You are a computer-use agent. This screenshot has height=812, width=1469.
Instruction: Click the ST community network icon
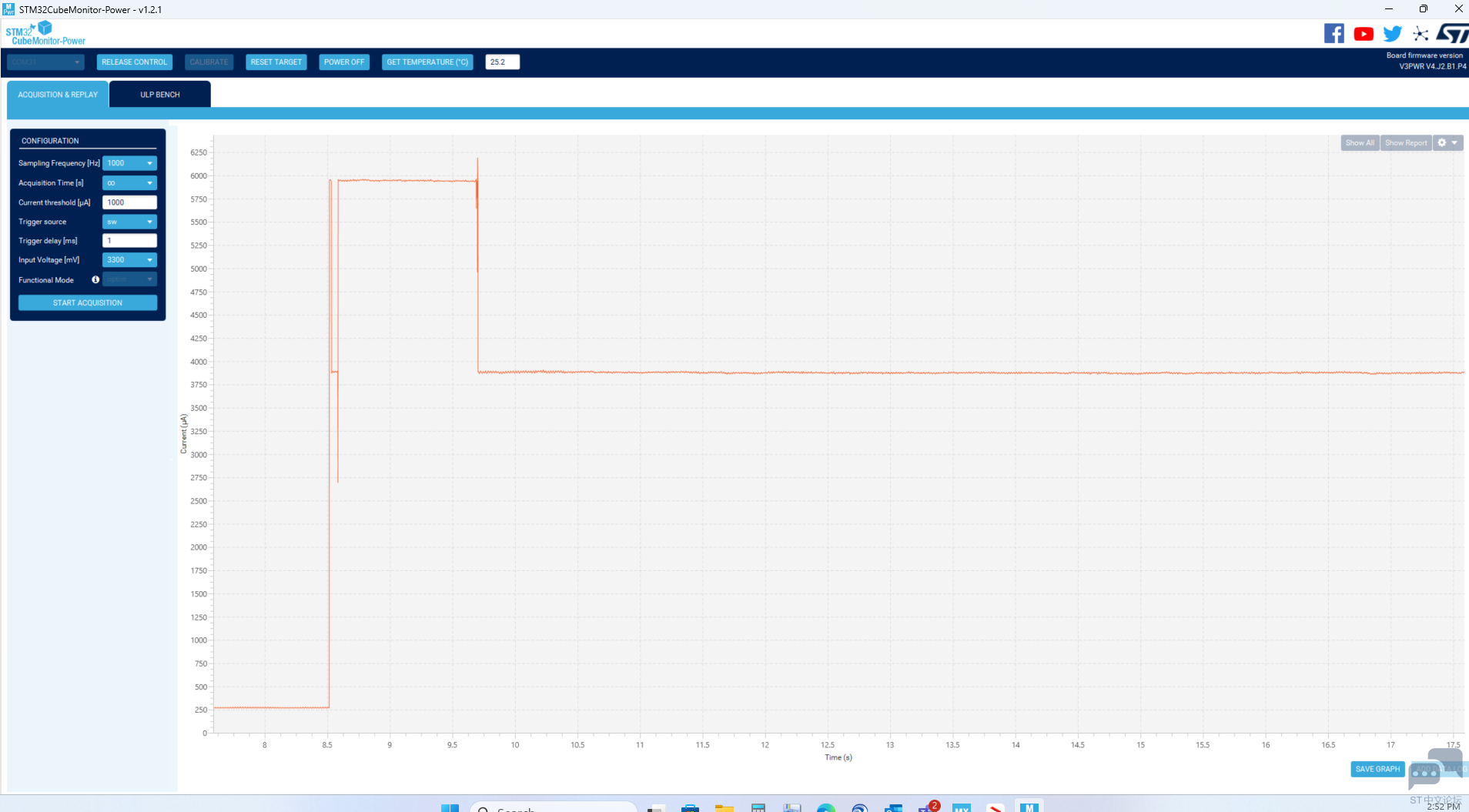[1420, 34]
